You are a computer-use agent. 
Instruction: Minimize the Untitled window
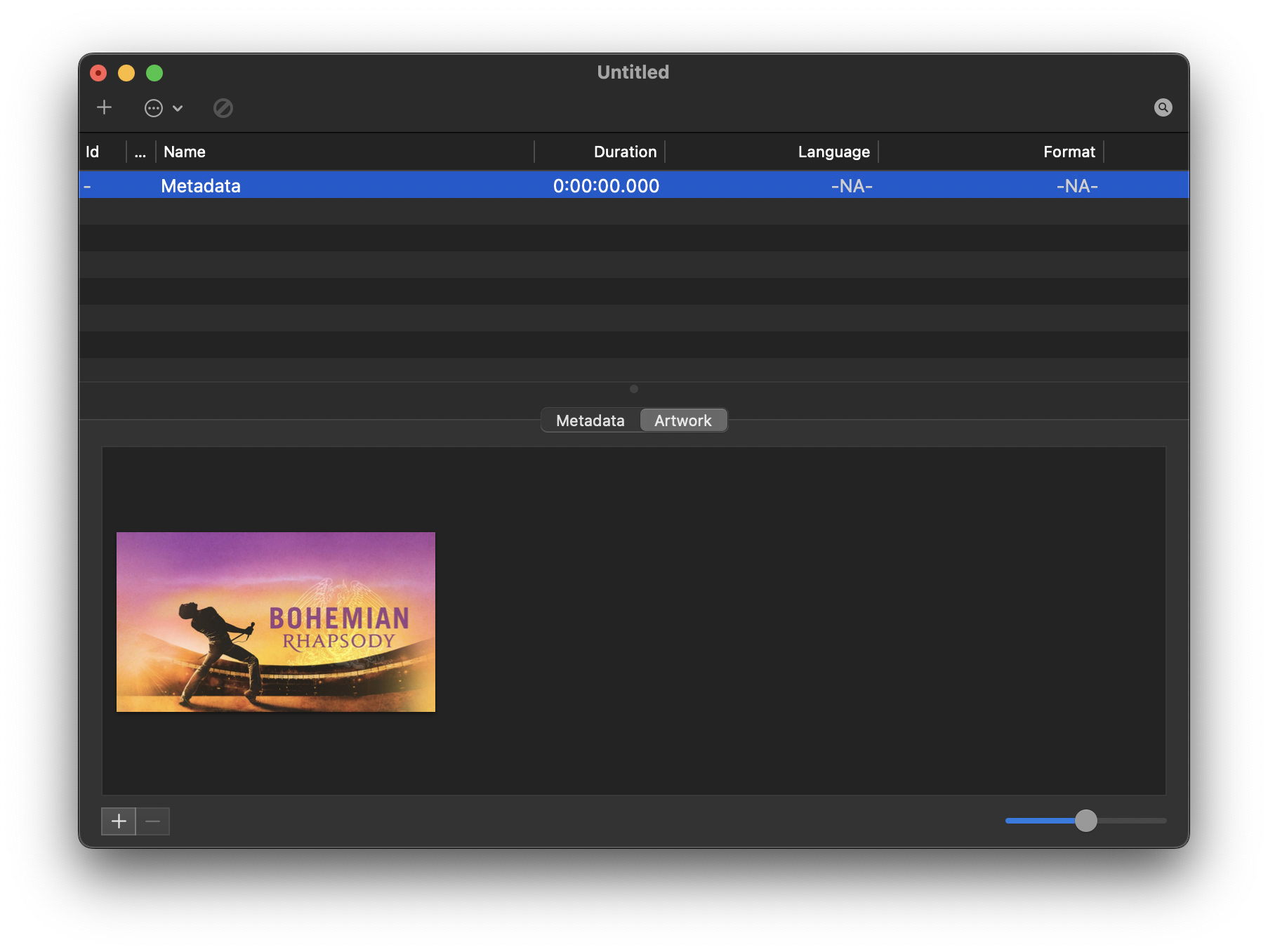tap(126, 73)
